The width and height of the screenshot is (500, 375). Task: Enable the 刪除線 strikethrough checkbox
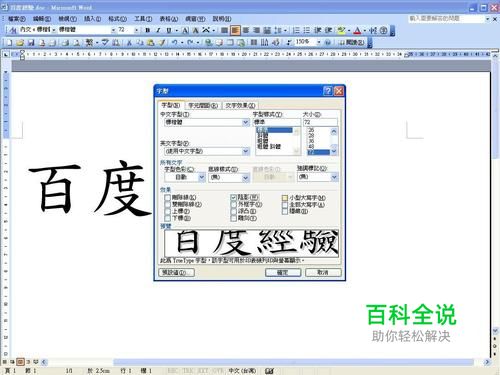(x=167, y=197)
